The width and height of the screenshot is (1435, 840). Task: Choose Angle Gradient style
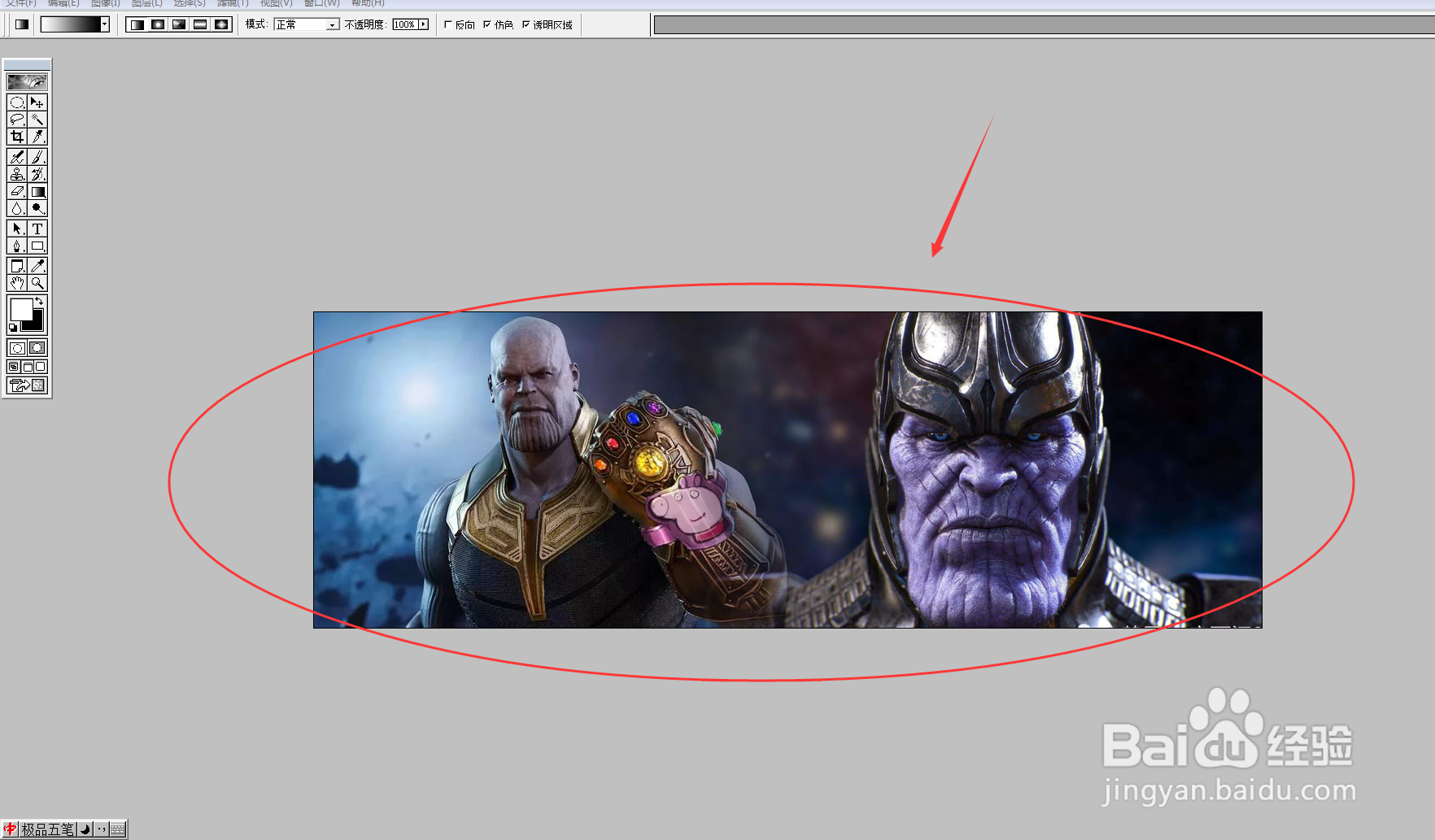pos(179,24)
